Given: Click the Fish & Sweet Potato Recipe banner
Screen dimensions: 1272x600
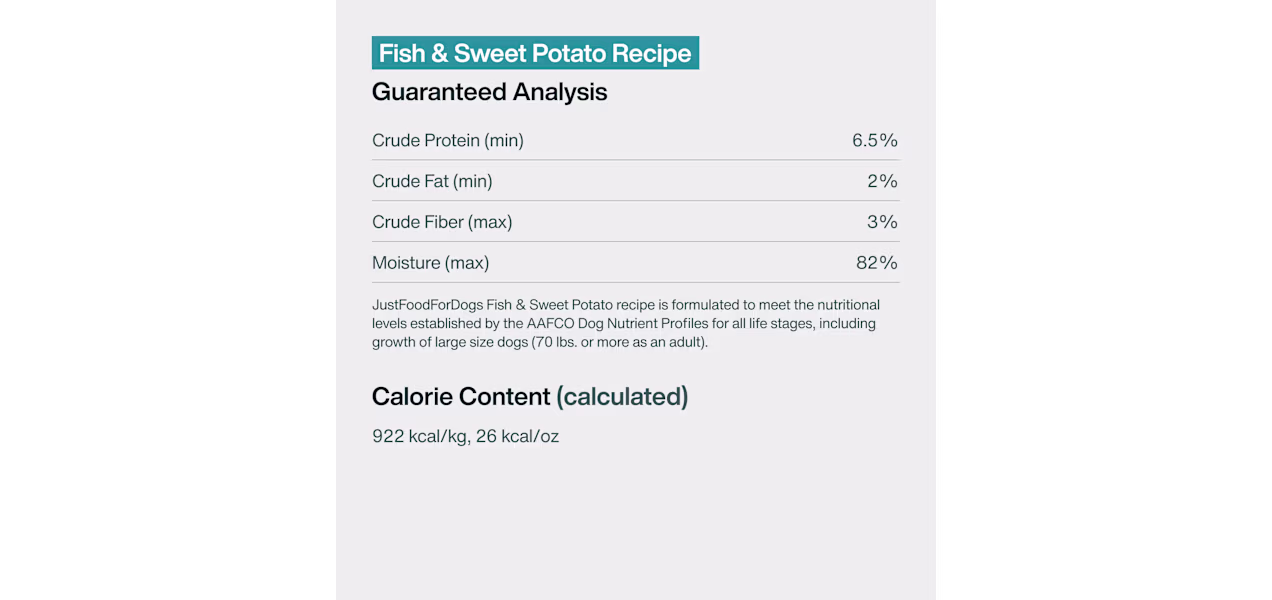Looking at the screenshot, I should [535, 53].
